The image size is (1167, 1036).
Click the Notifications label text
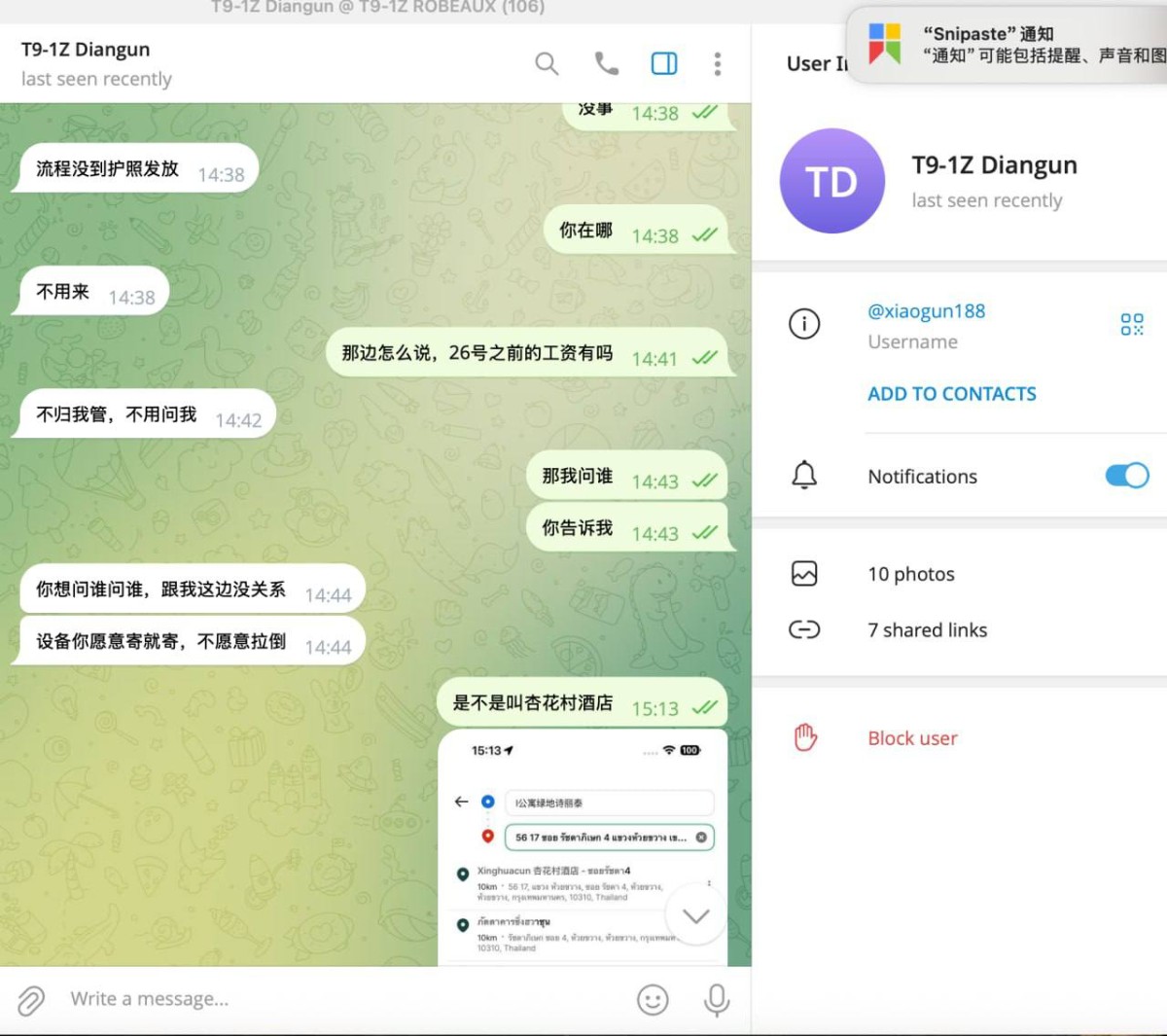[x=922, y=477]
